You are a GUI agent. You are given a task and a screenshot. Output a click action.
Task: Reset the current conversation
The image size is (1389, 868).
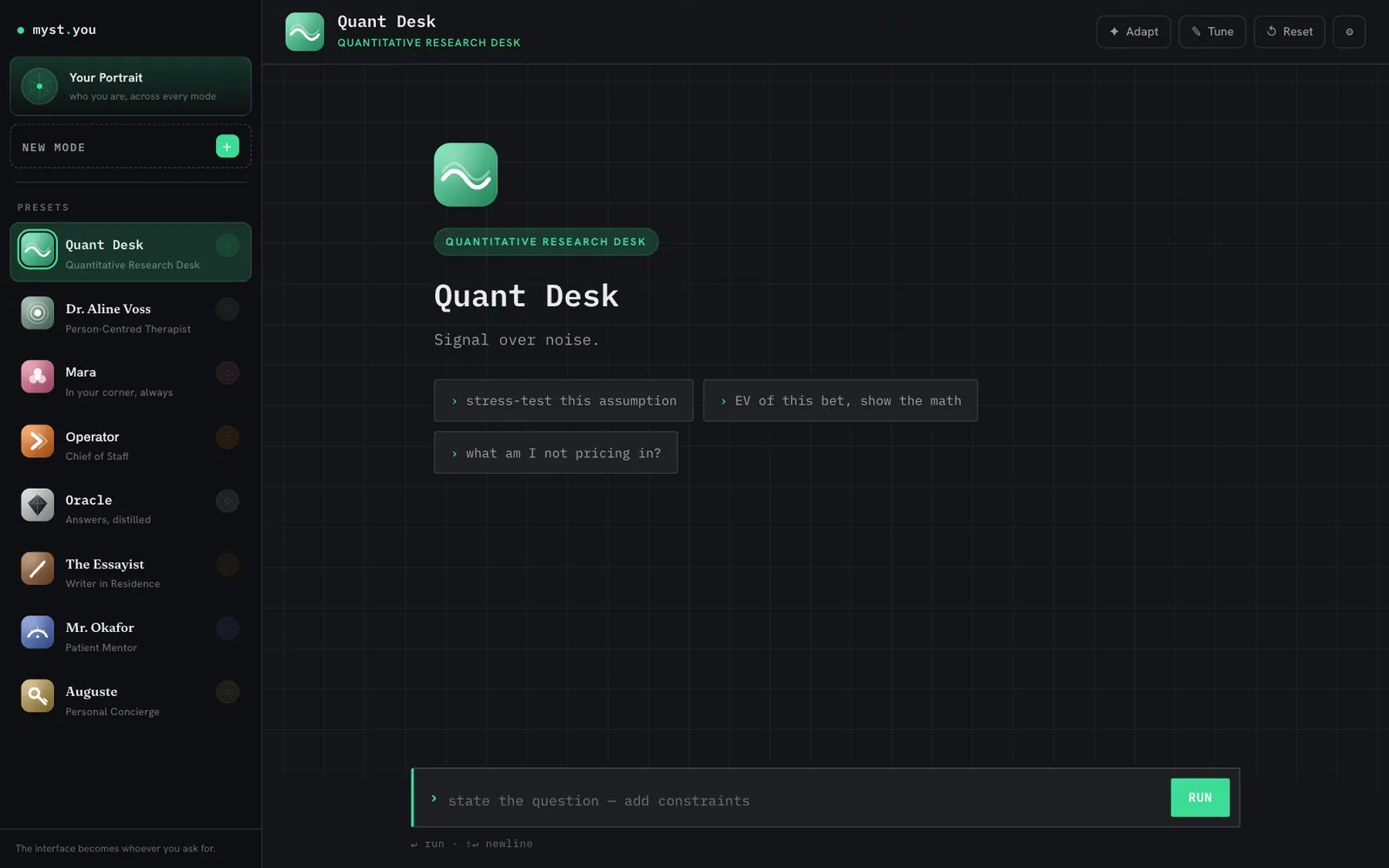(x=1289, y=32)
